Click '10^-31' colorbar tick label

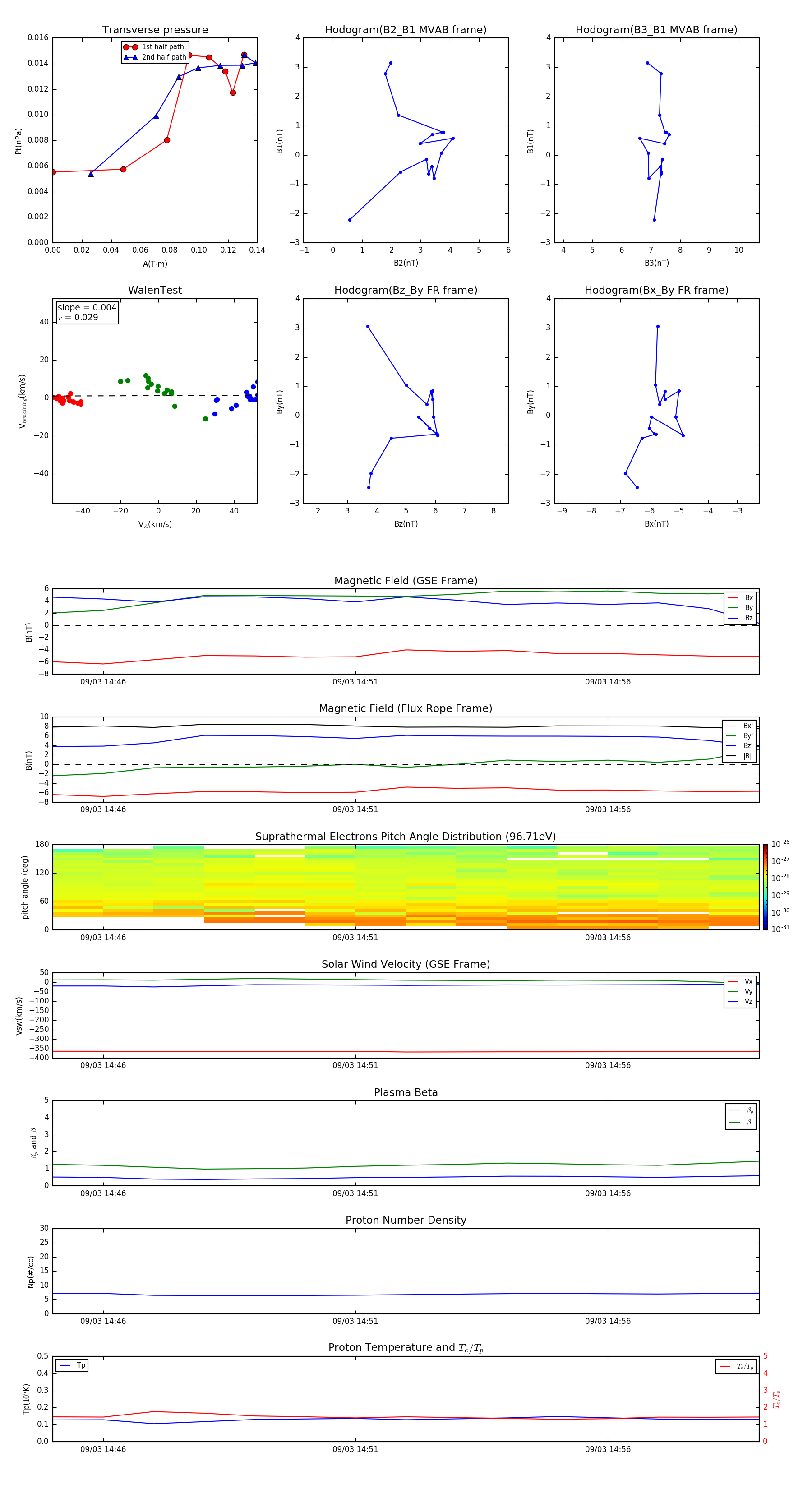tap(780, 929)
